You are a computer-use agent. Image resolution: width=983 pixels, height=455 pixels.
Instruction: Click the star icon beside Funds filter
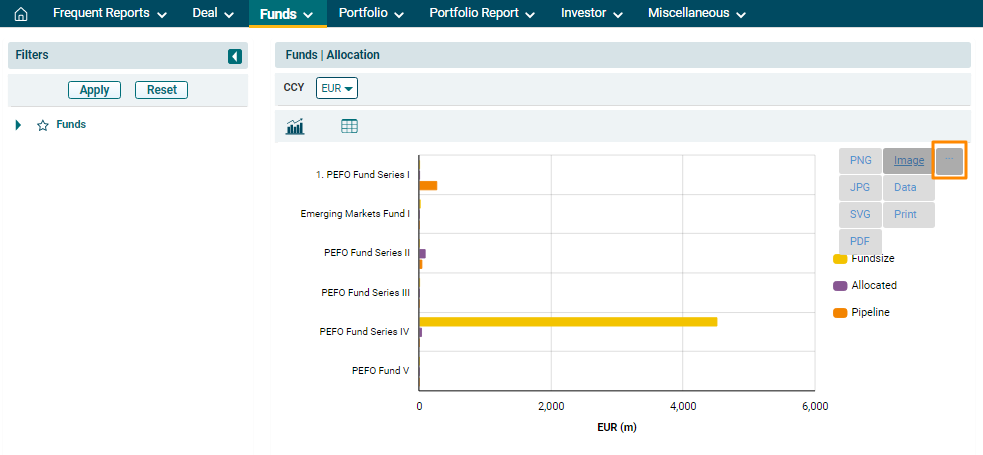43,126
